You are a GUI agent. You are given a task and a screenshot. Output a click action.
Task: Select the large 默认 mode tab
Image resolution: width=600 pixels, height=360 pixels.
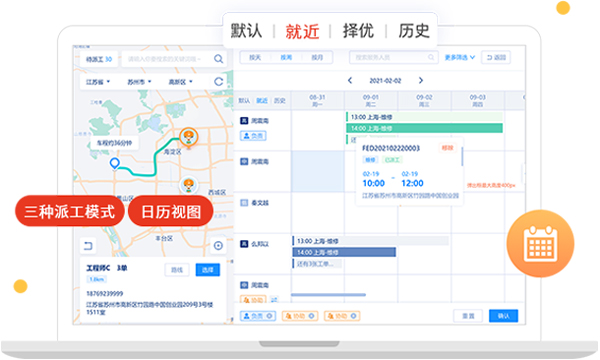(x=246, y=31)
